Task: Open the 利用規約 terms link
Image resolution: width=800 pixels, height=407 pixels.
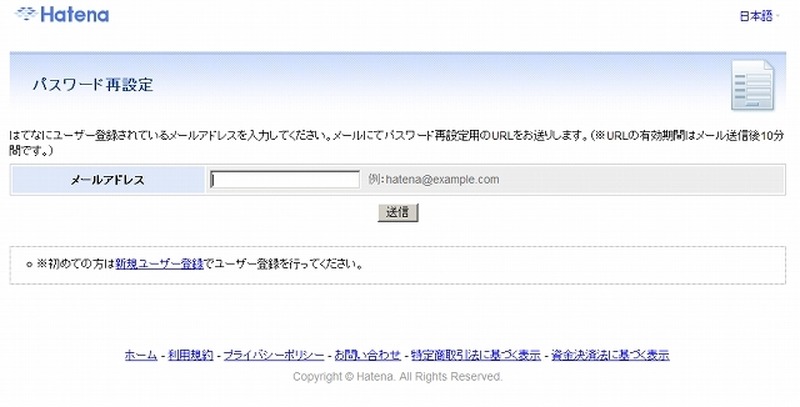Action: click(189, 355)
